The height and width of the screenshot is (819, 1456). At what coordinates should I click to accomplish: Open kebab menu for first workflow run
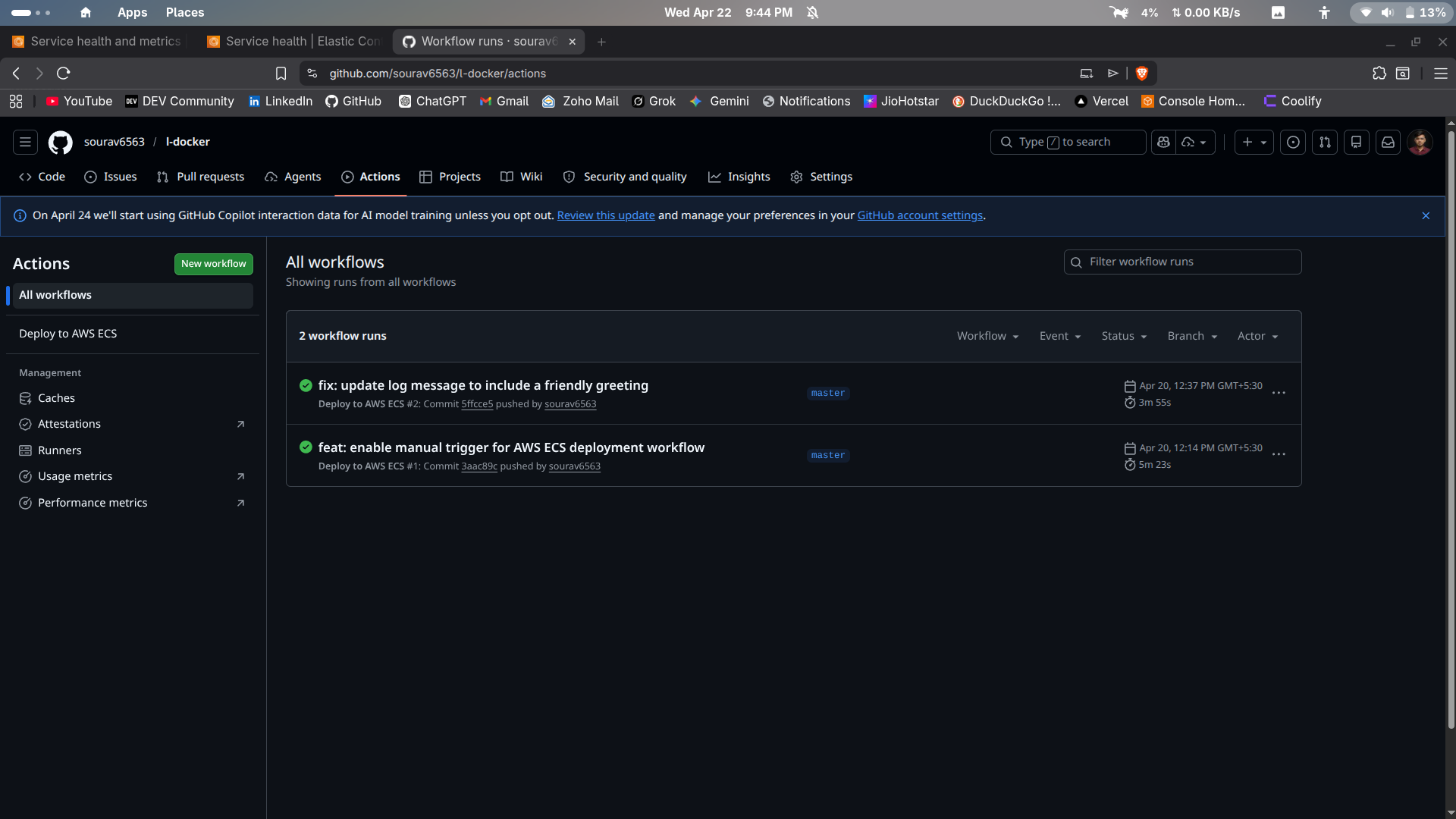tap(1279, 393)
